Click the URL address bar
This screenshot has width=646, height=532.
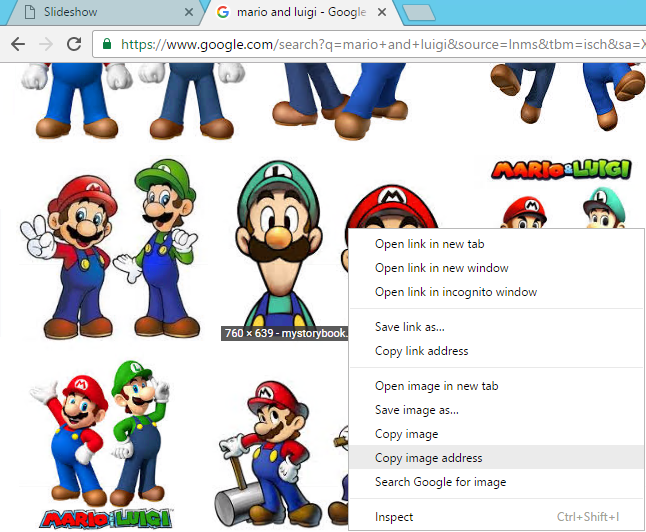(371, 44)
